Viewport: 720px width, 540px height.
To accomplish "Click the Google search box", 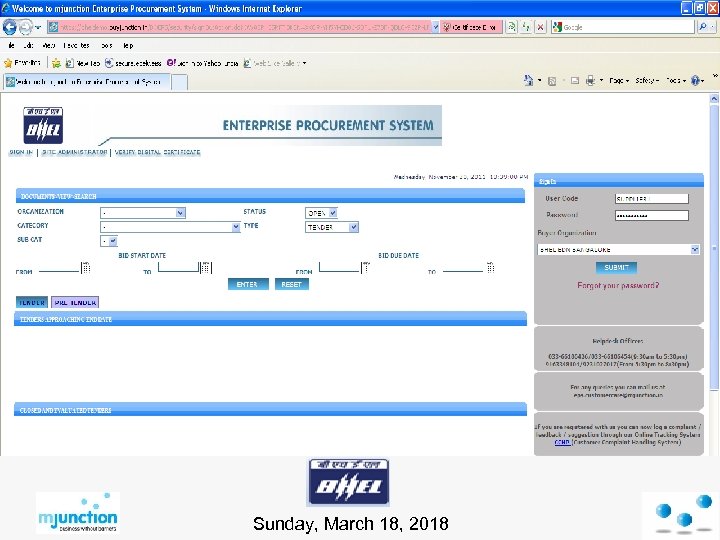I will click(623, 27).
